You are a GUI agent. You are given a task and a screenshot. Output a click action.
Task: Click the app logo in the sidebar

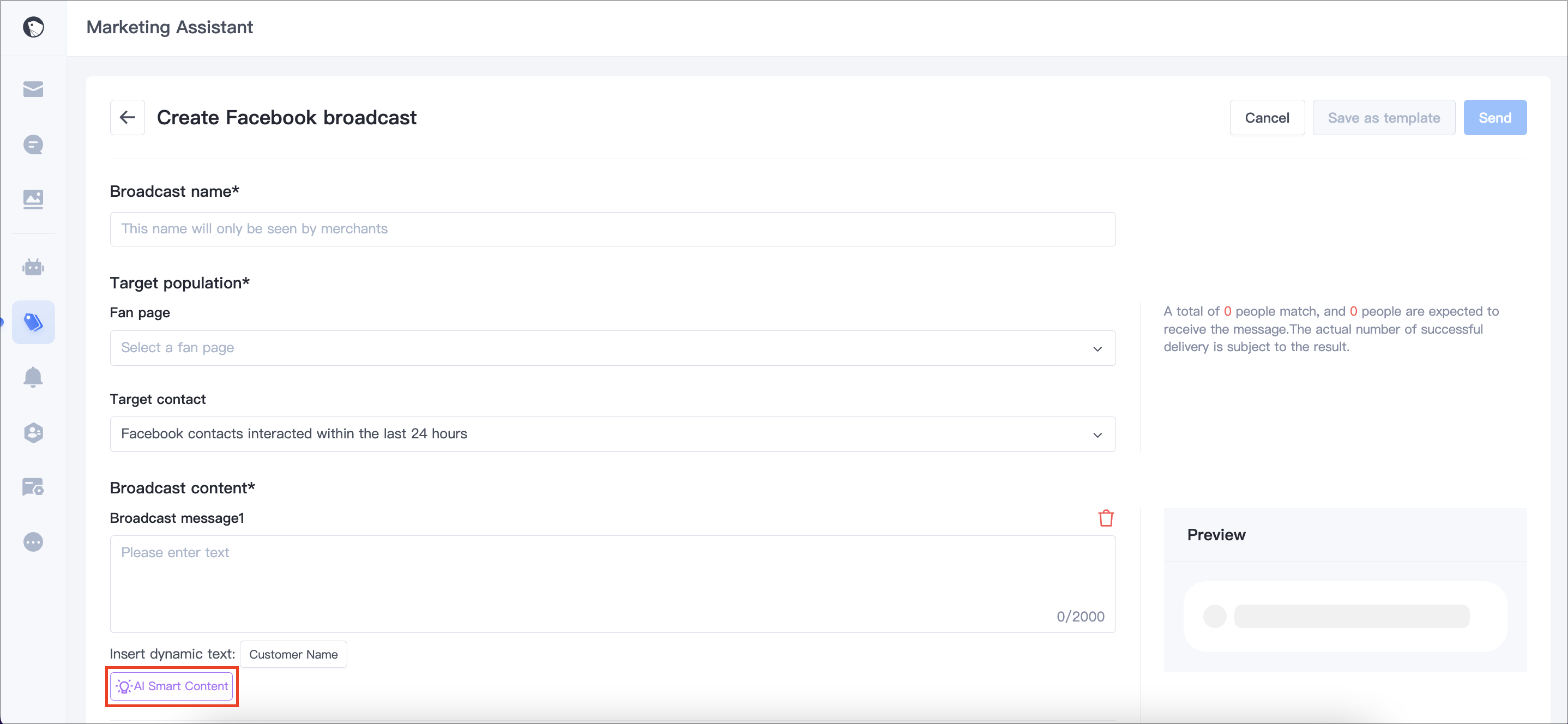(33, 27)
